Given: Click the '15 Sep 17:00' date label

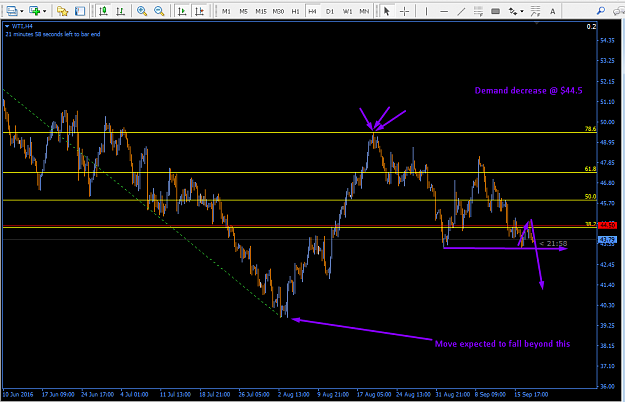Looking at the screenshot, I should coord(531,394).
